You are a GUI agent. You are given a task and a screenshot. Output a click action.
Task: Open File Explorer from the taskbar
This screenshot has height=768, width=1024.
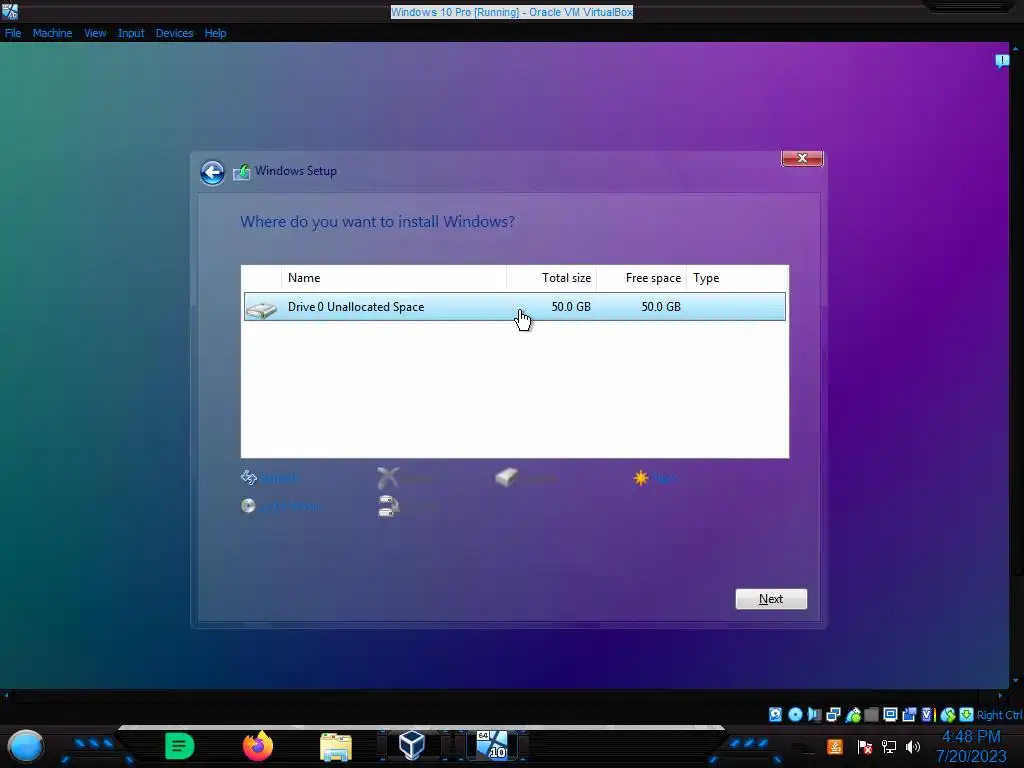(336, 746)
